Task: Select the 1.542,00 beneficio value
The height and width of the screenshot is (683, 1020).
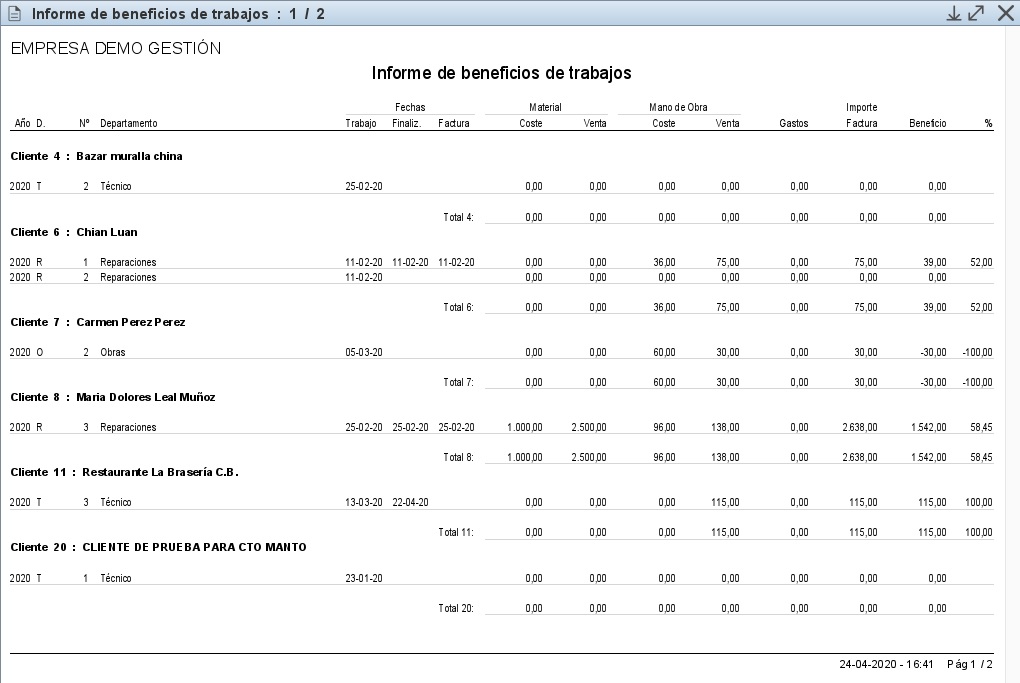Action: [927, 427]
